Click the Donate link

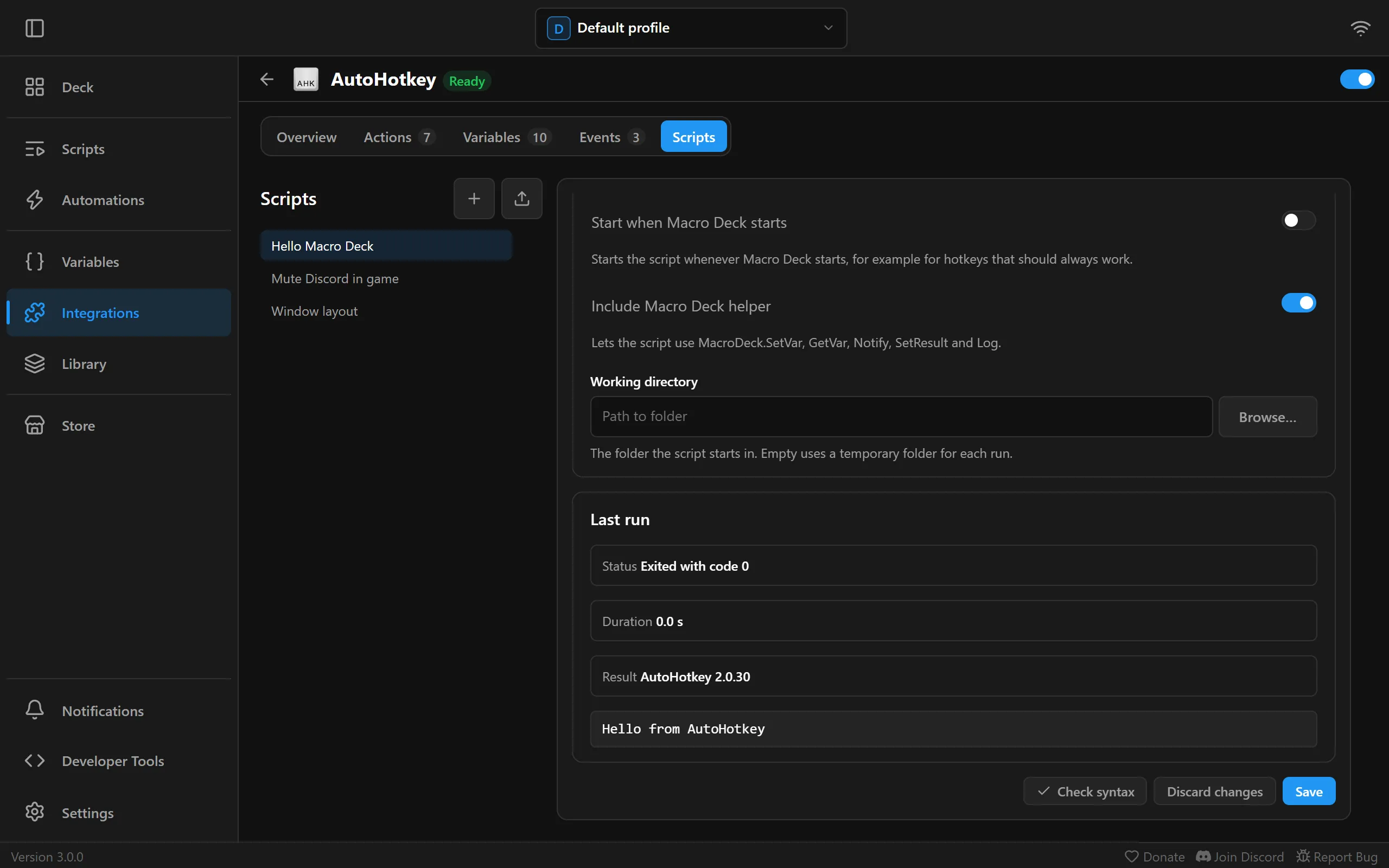coord(1154,856)
